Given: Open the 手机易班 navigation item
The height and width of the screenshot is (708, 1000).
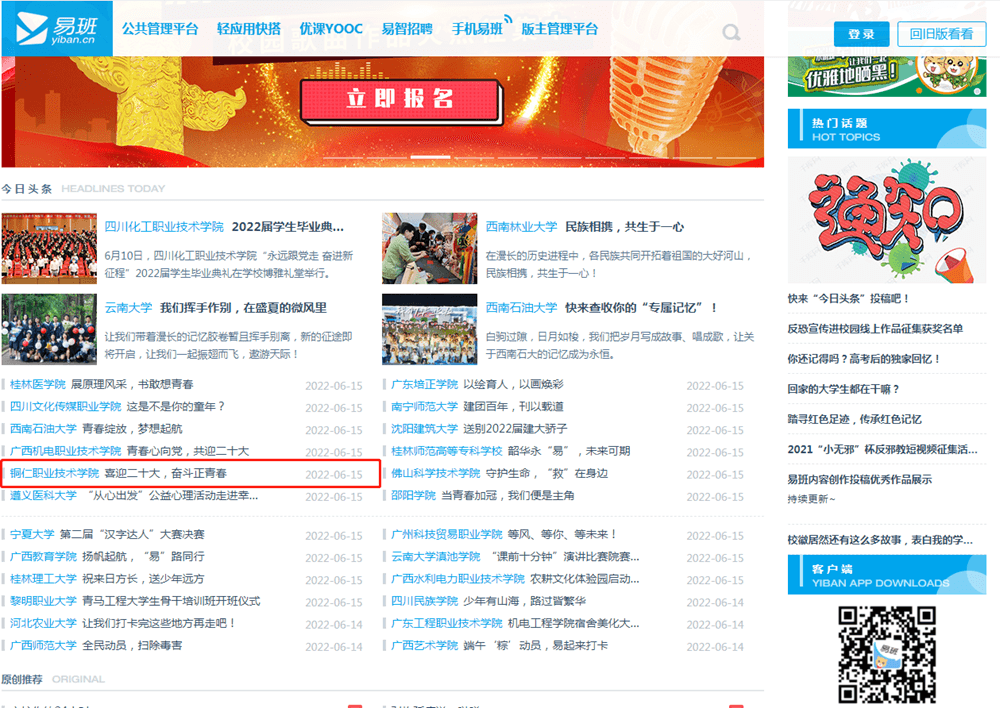Looking at the screenshot, I should tap(478, 29).
